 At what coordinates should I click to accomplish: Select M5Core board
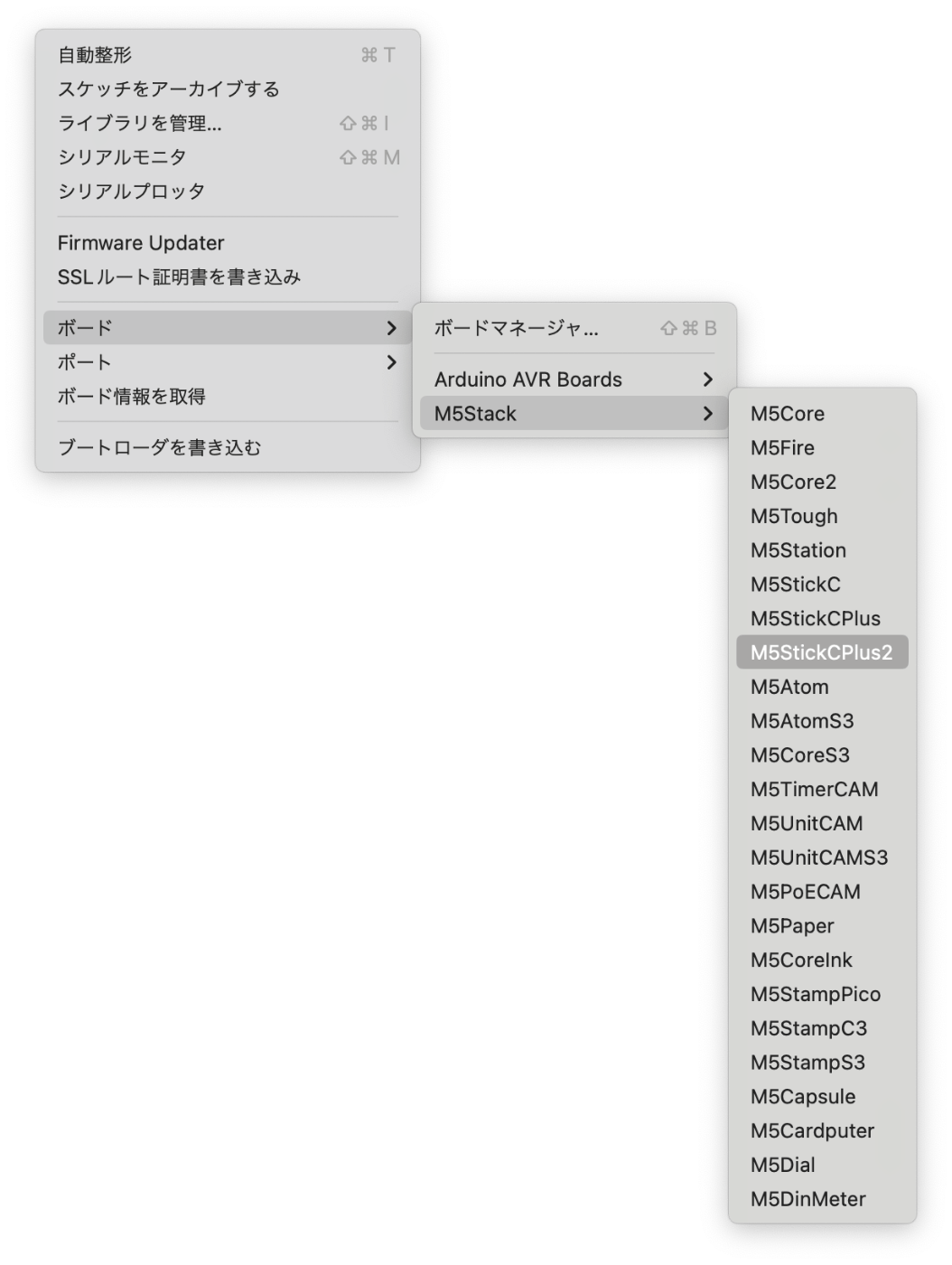point(822,414)
